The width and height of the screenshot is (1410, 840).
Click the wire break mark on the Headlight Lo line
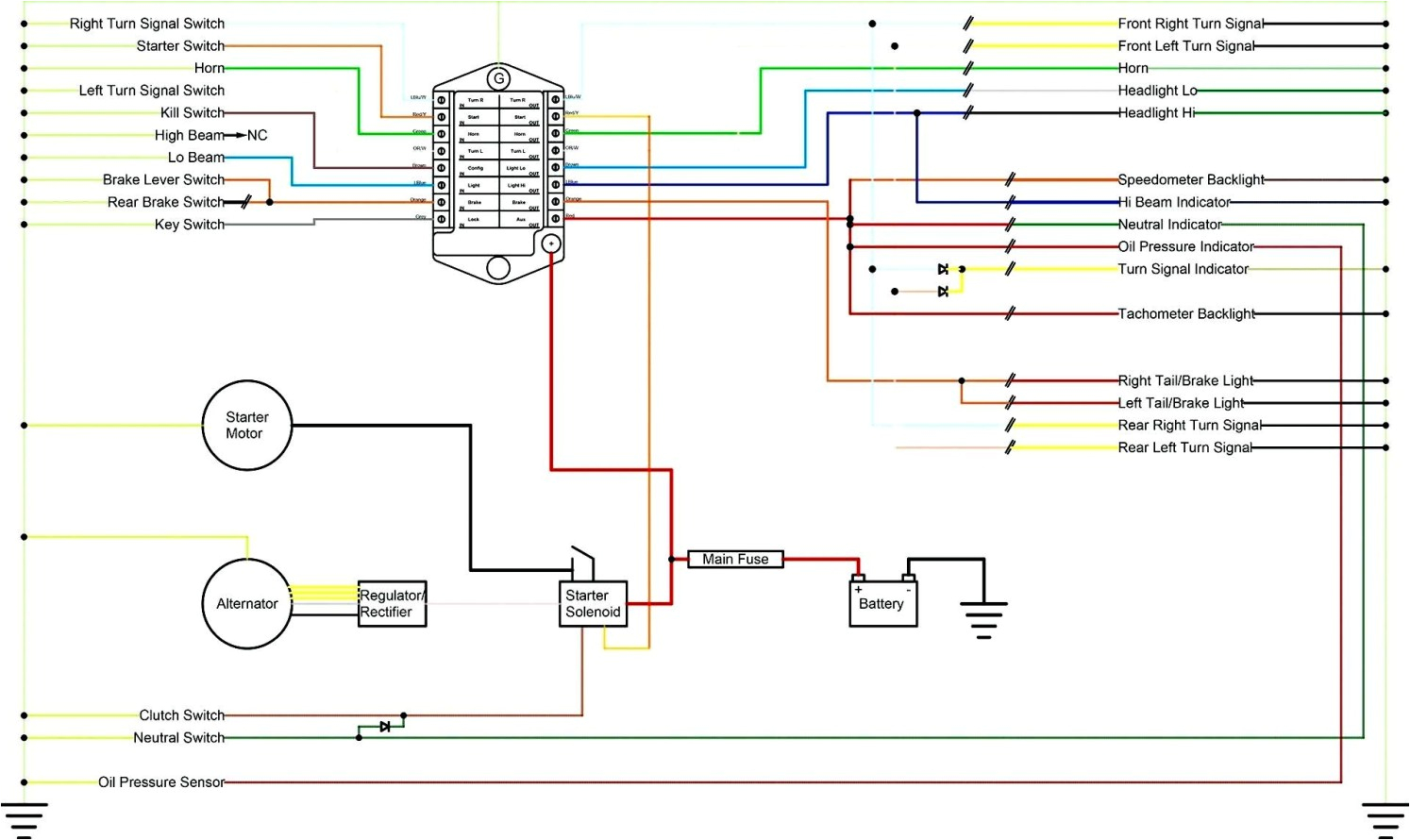click(966, 90)
